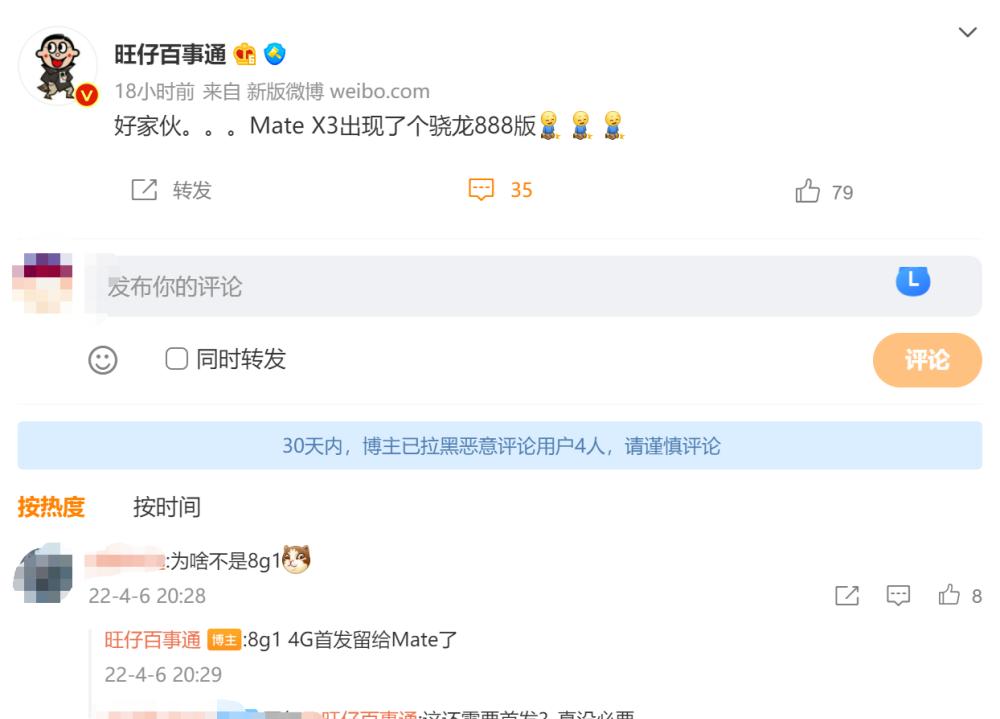Click the repost share icon on main post
Screen dimensions: 1000x719
point(144,189)
